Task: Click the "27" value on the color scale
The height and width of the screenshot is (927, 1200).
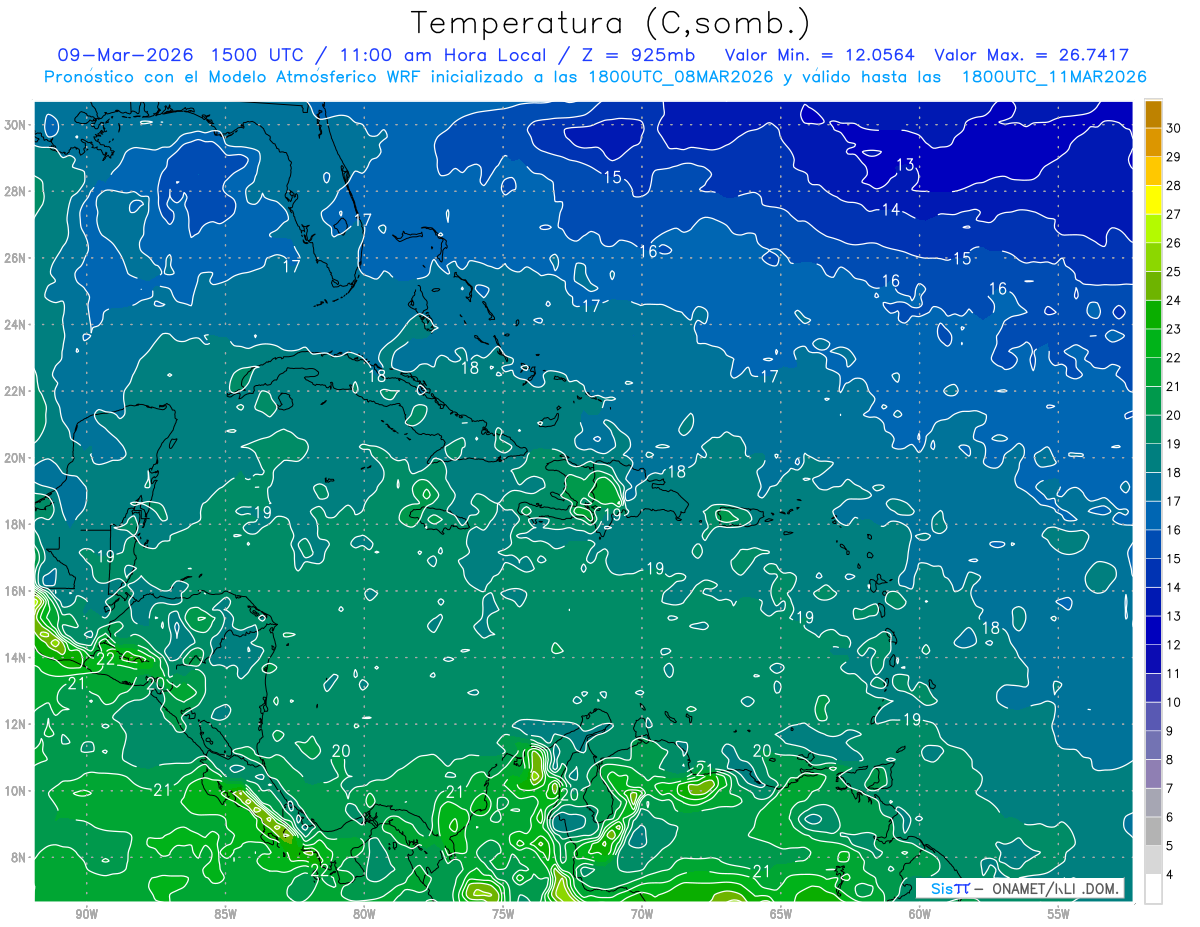Action: (x=1173, y=214)
